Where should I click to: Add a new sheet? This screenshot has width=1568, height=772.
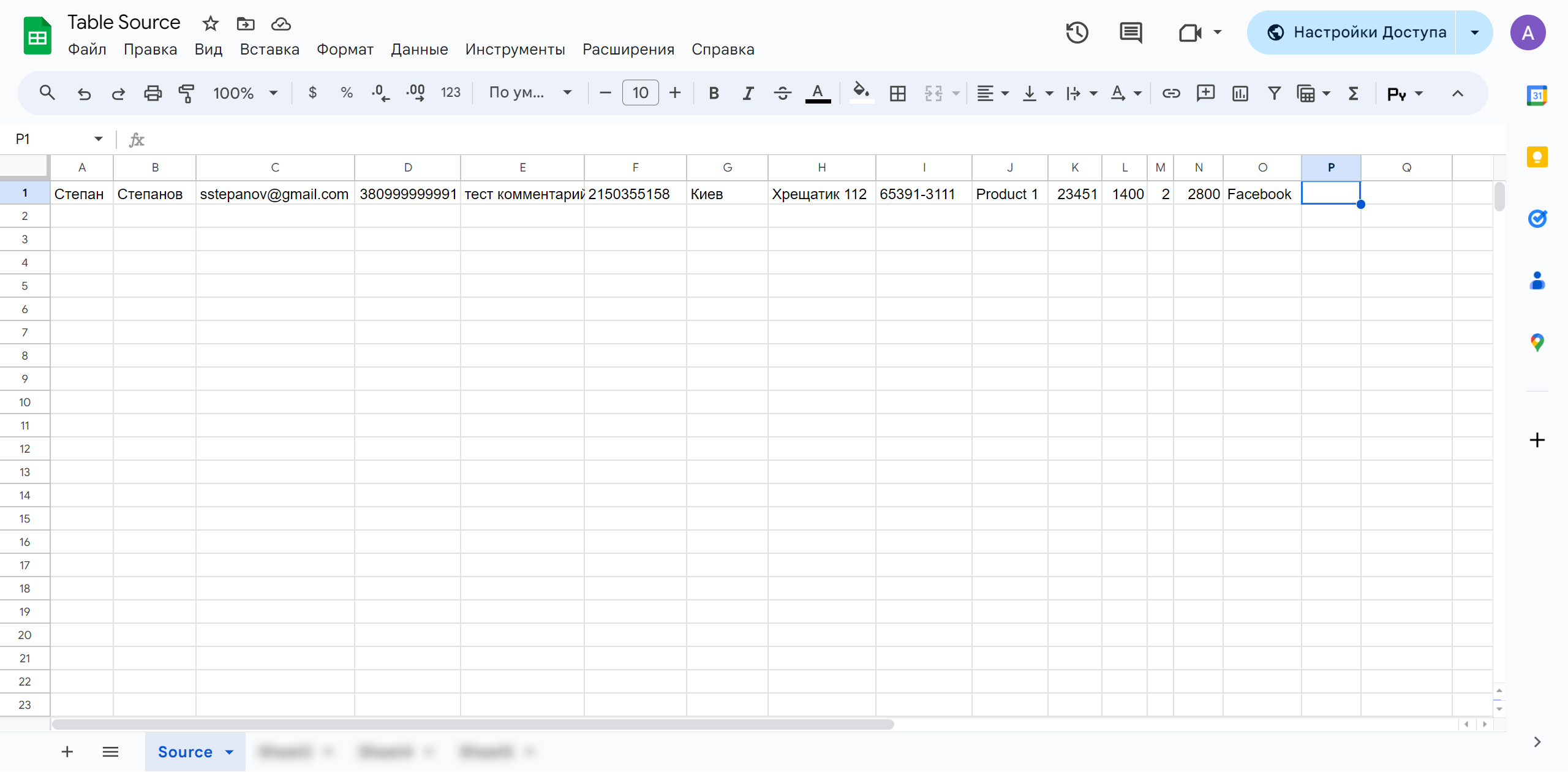tap(67, 752)
